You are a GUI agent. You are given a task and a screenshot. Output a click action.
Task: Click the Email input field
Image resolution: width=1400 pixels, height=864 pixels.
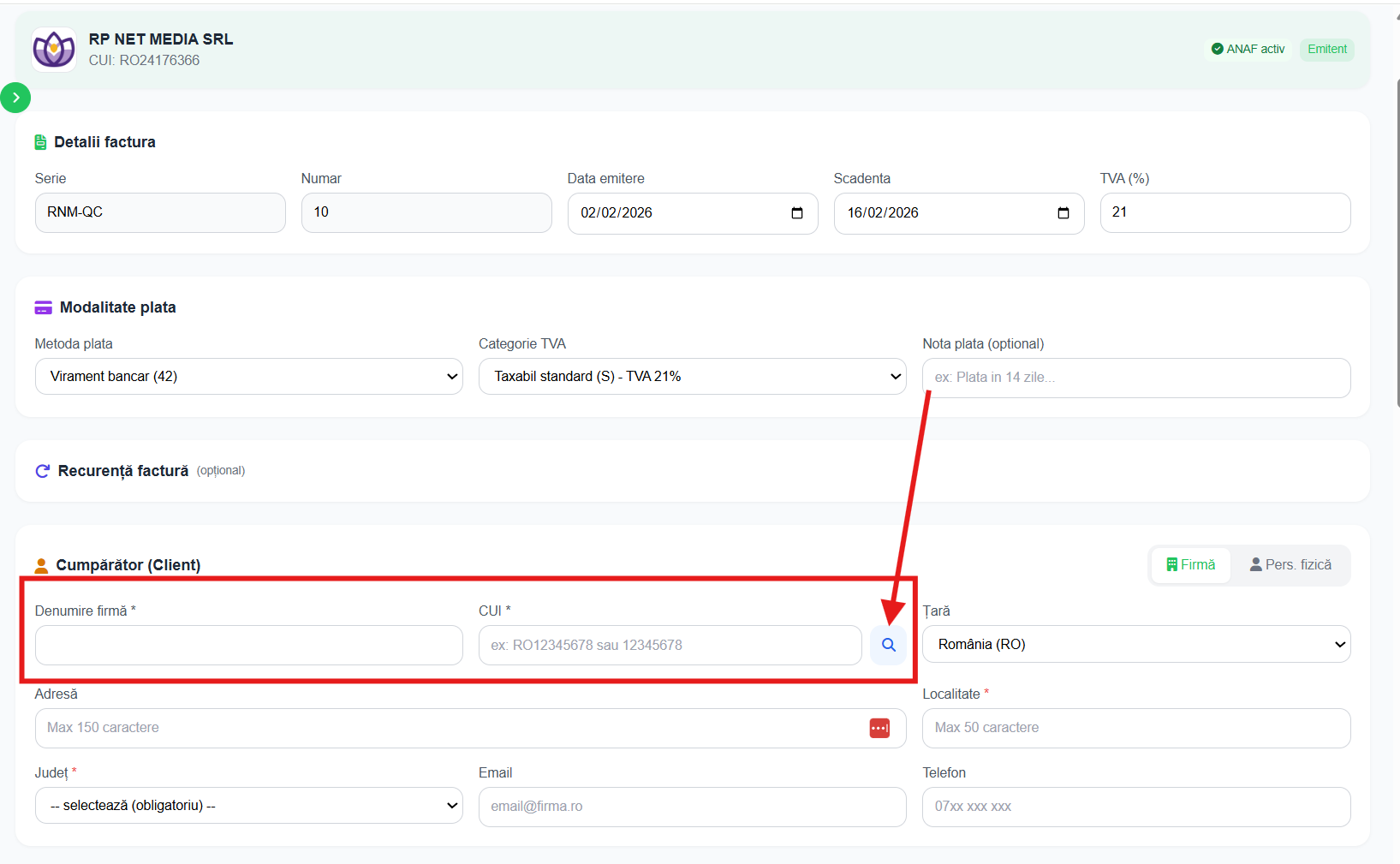pos(692,807)
